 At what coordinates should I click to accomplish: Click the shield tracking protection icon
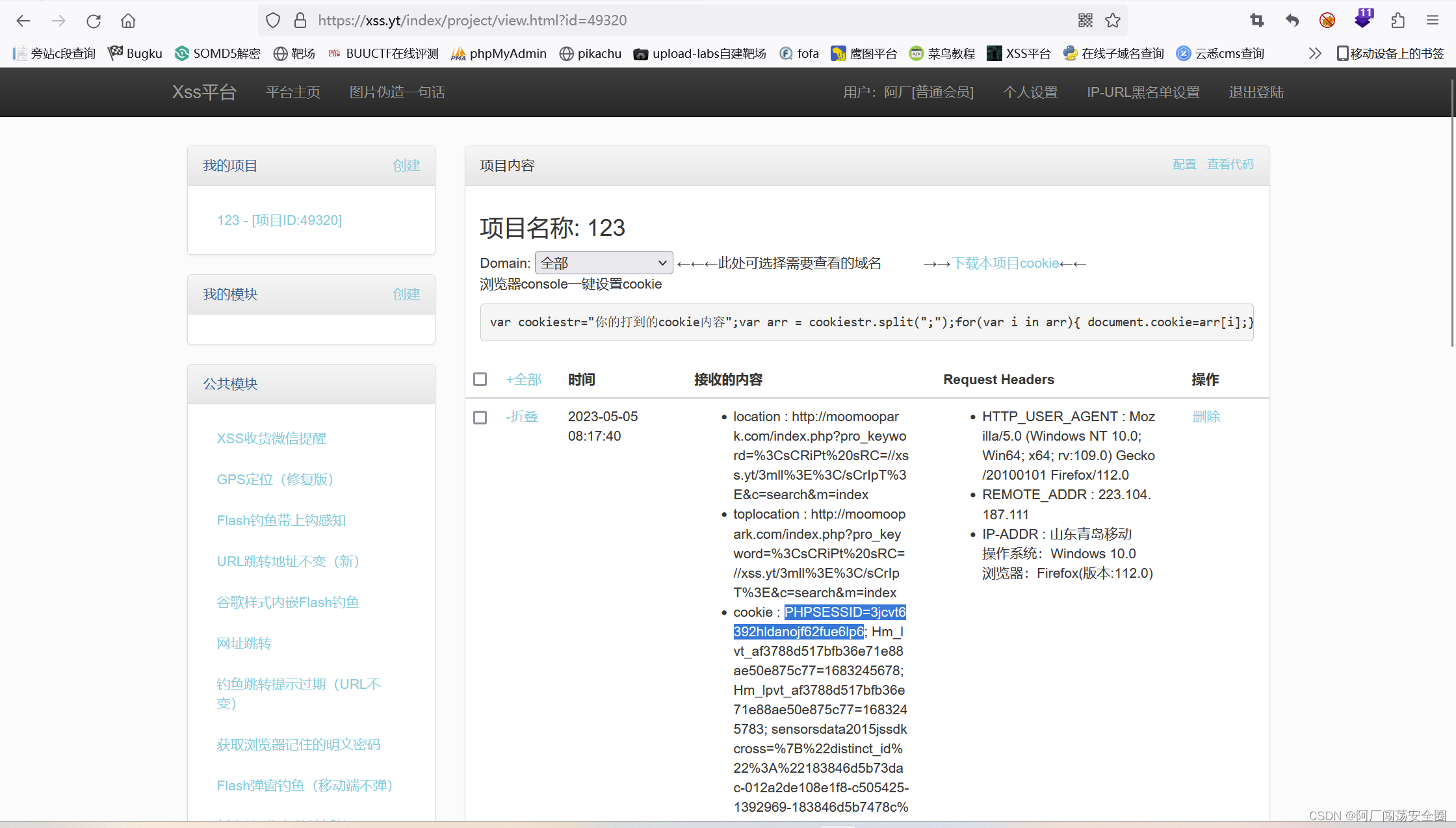click(273, 21)
